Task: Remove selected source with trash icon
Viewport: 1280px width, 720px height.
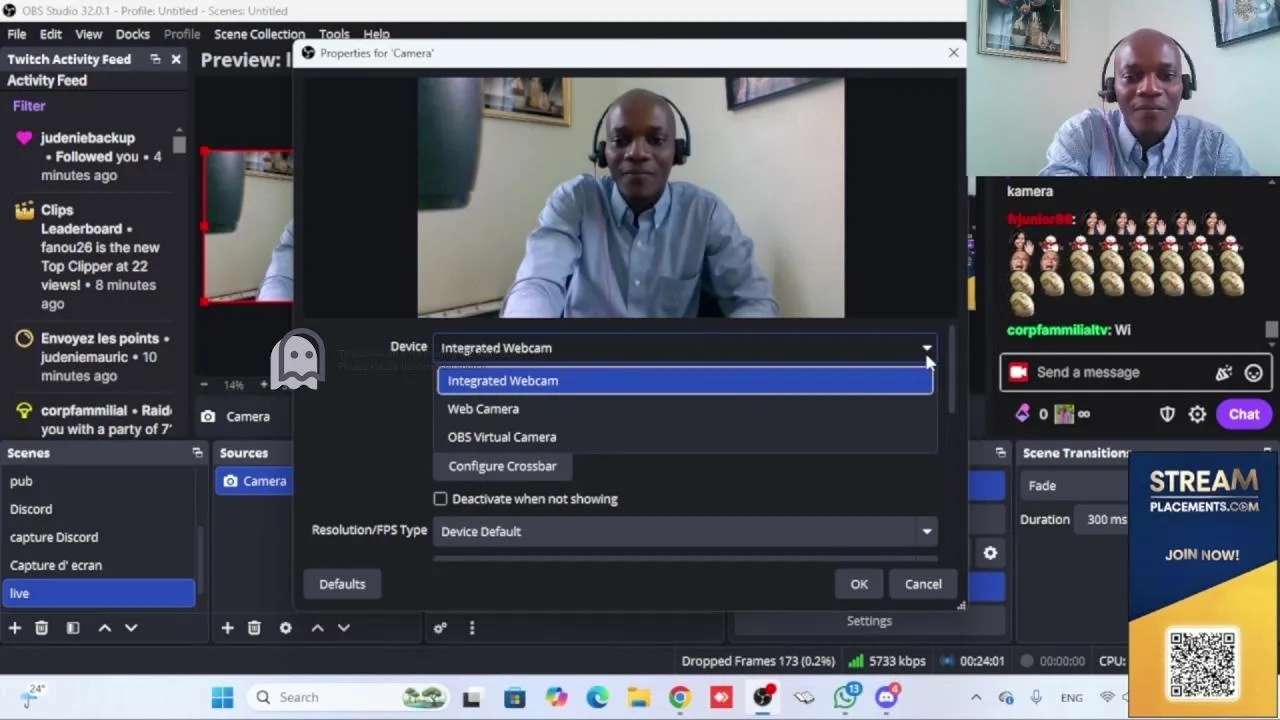Action: pyautogui.click(x=254, y=628)
